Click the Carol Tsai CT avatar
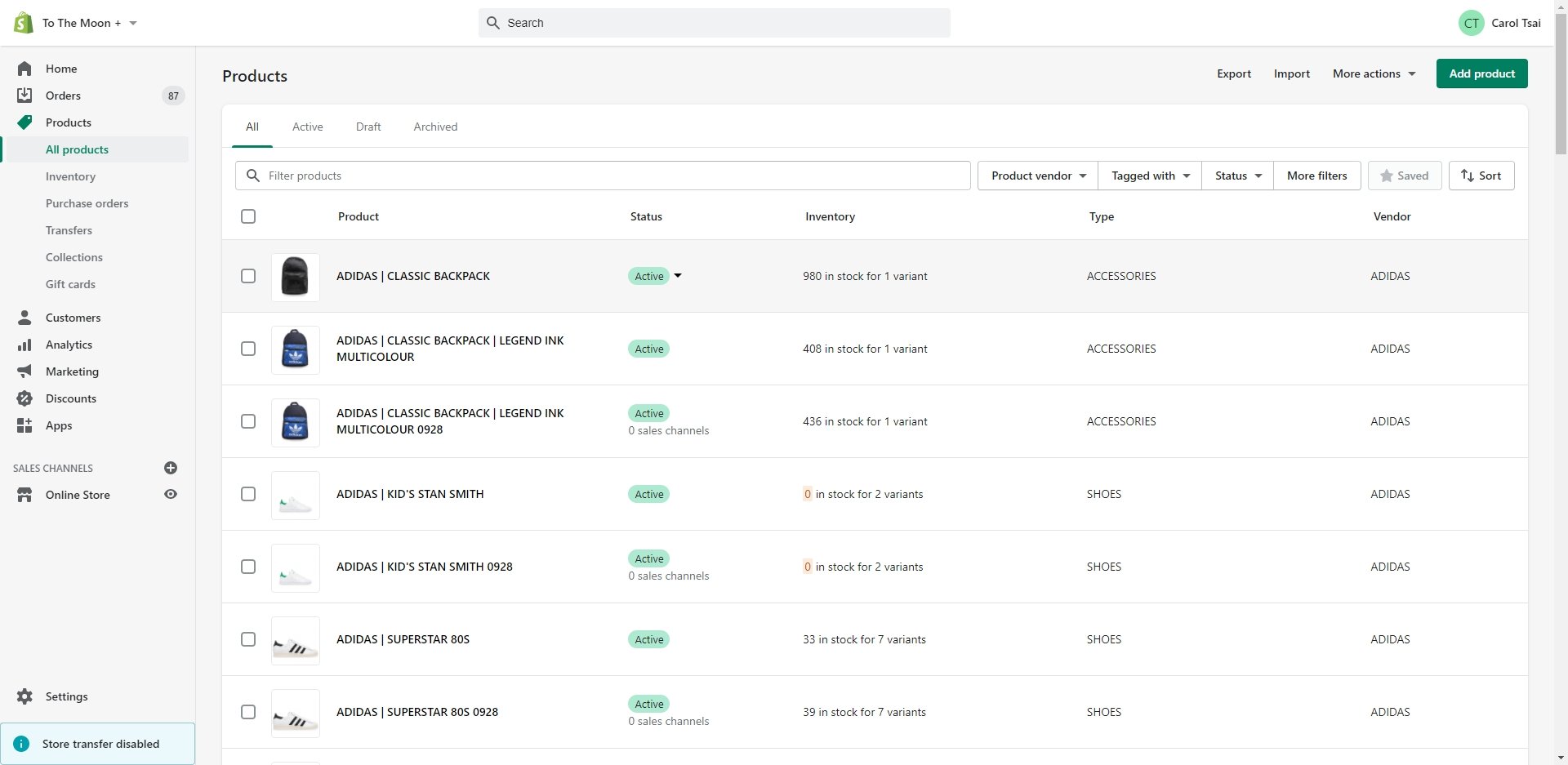Viewport: 1568px width, 765px height. click(x=1472, y=23)
